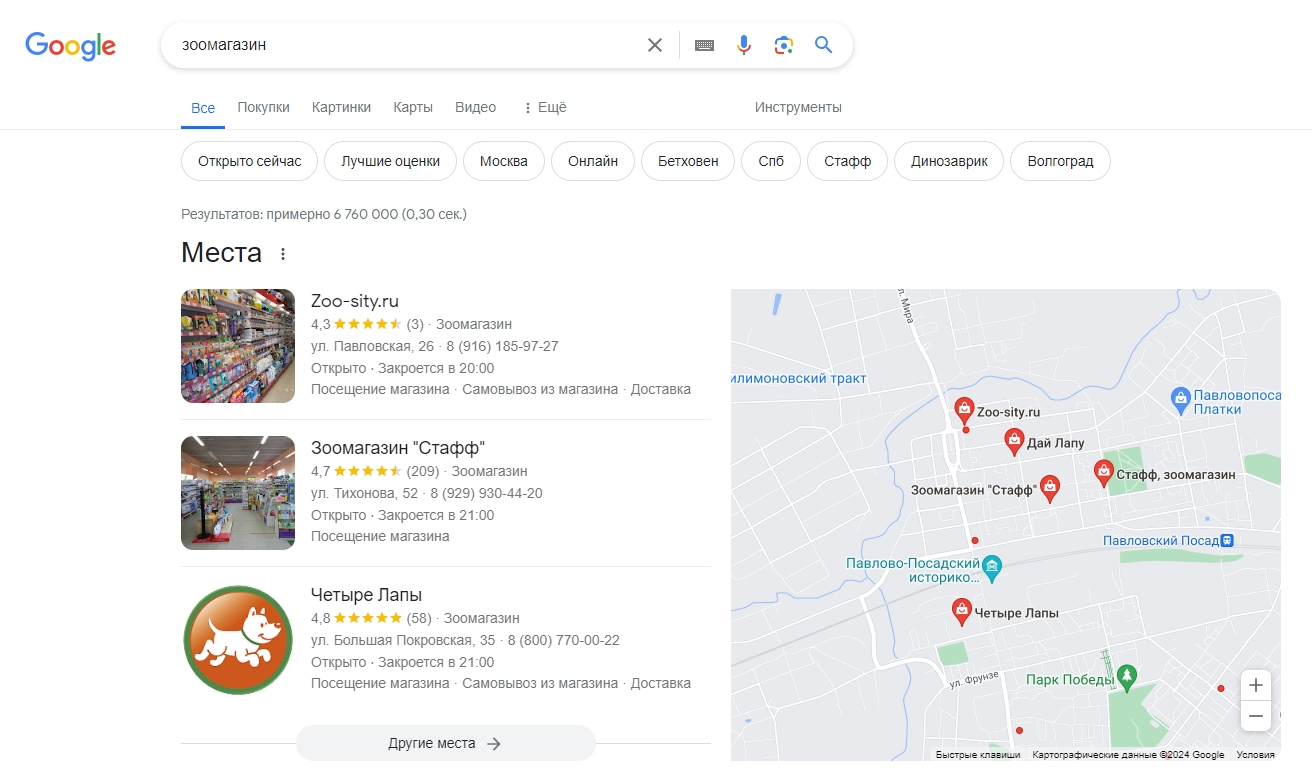The height and width of the screenshot is (783, 1312).
Task: Click Филимоновский тракт road label on map
Action: 799,378
